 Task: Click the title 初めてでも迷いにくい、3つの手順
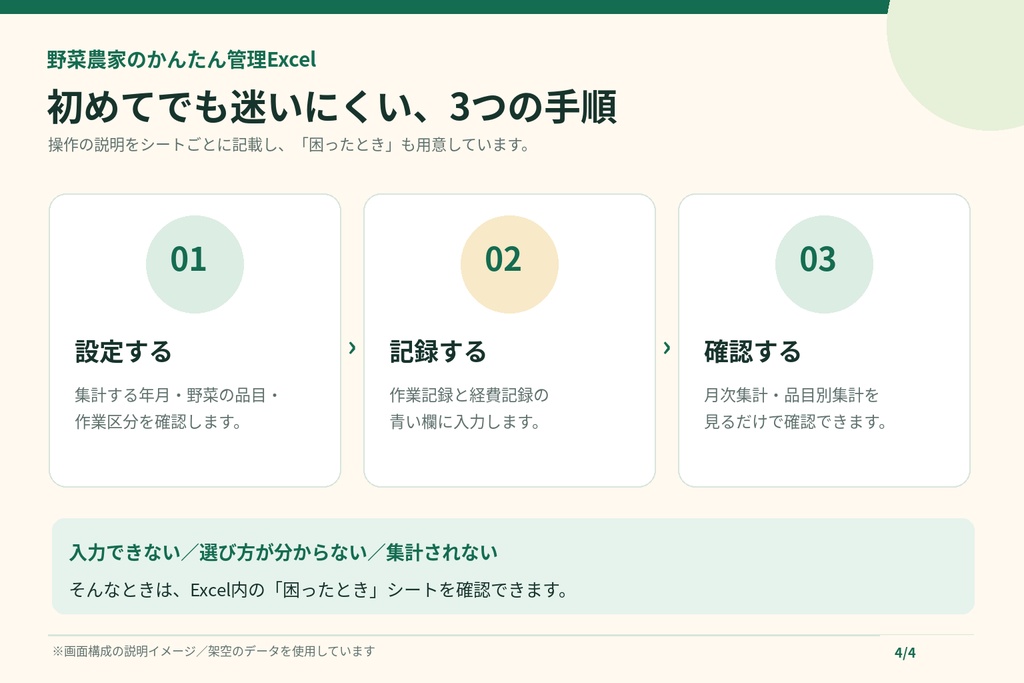[332, 106]
